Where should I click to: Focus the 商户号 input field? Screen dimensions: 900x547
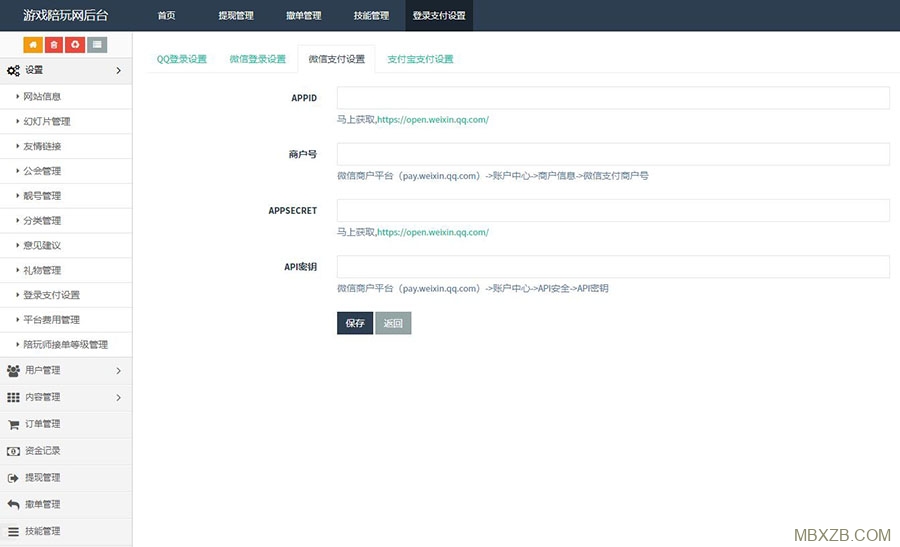point(613,154)
